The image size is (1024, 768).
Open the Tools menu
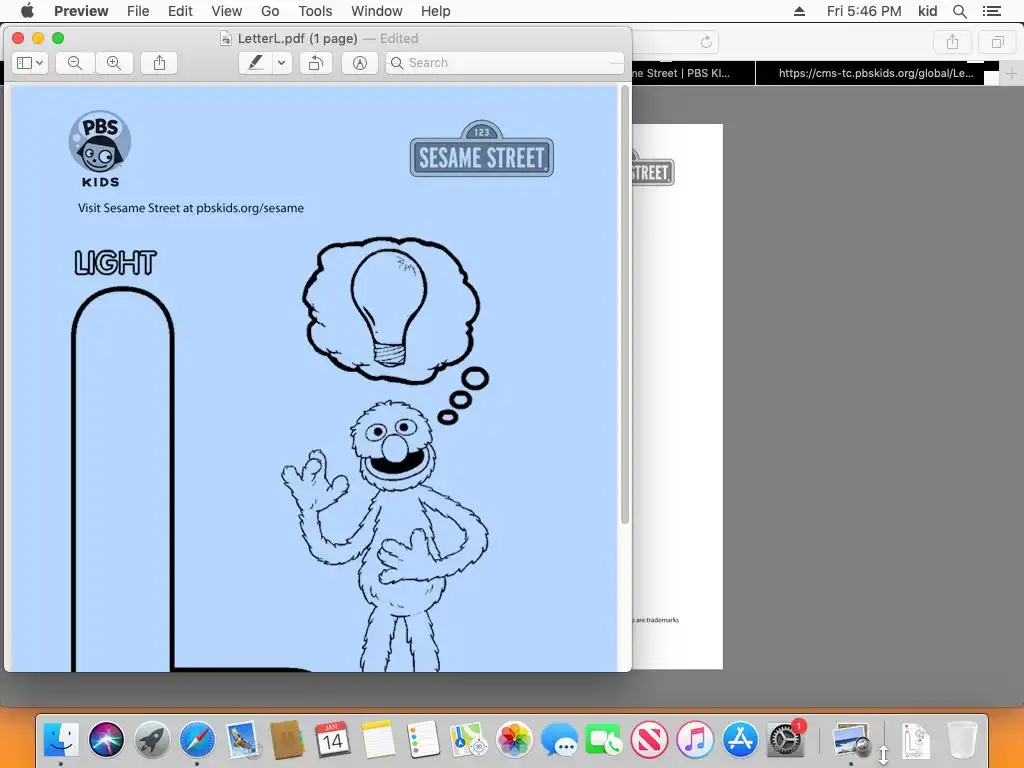315,11
